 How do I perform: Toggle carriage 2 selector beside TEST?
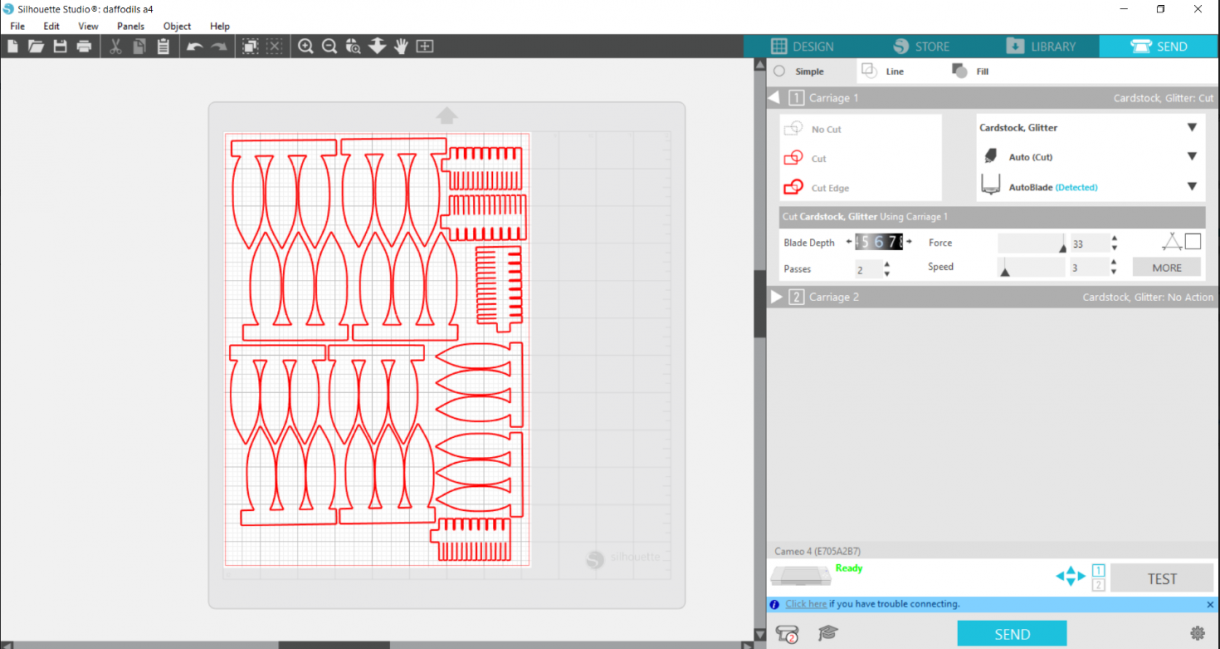[1098, 585]
